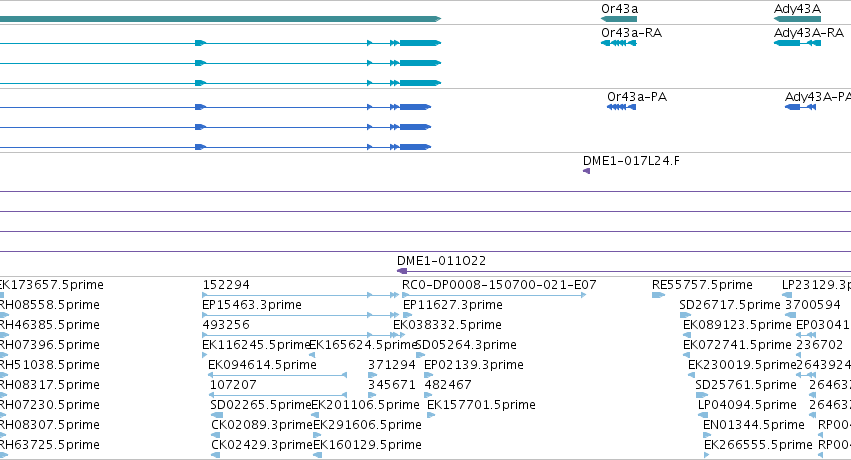
Task: Click EST RE55757.5prime
Action: (702, 285)
